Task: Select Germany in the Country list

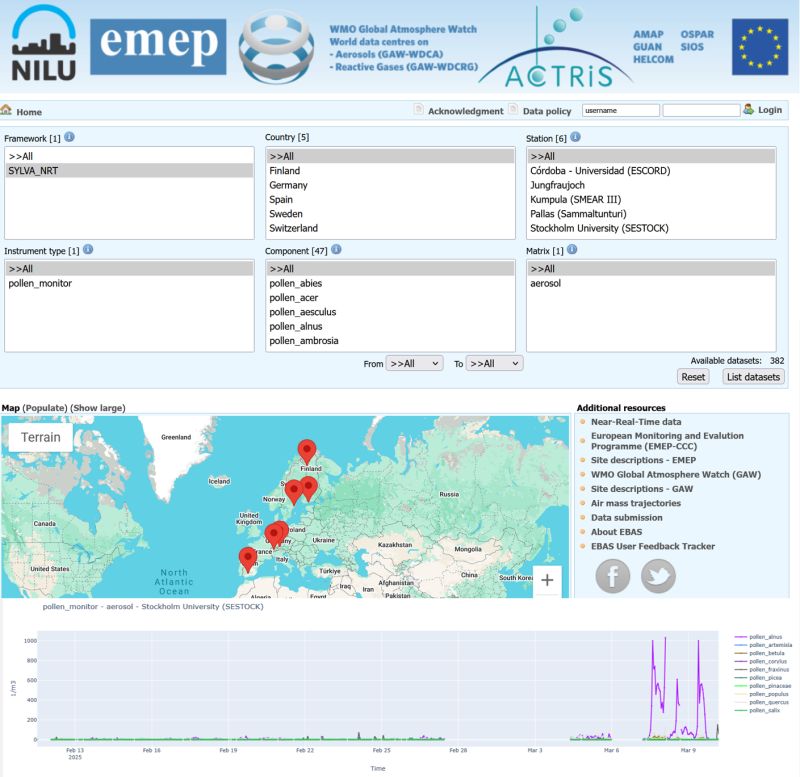Action: click(x=390, y=185)
